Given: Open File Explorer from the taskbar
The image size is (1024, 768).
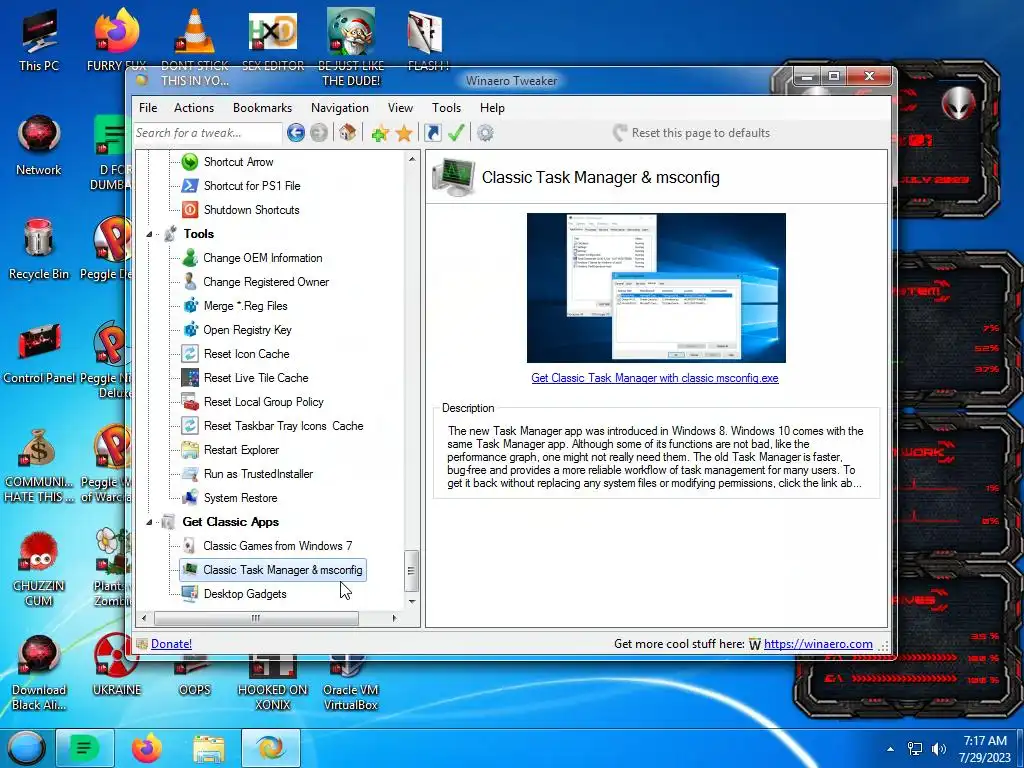Looking at the screenshot, I should coord(208,748).
